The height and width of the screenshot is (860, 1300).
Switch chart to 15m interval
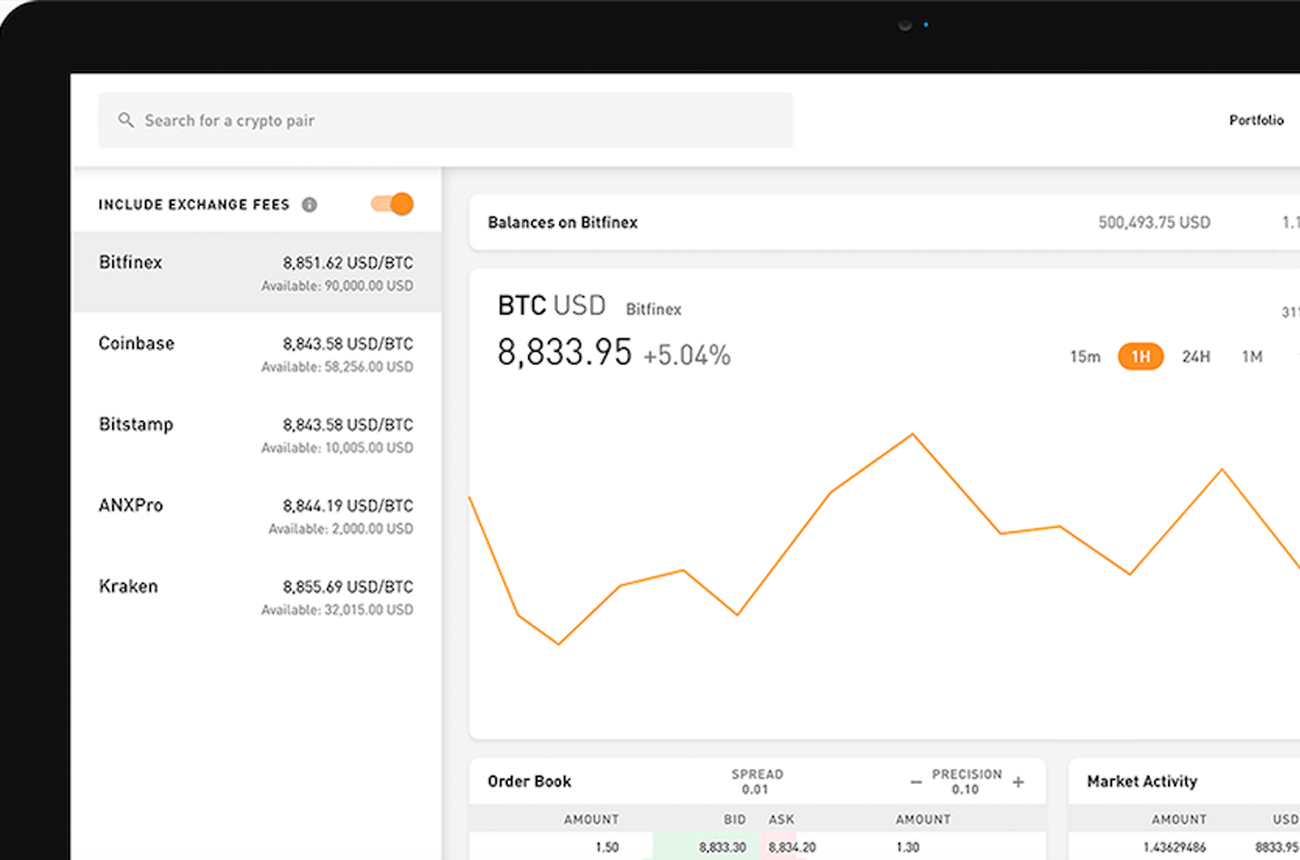1085,356
